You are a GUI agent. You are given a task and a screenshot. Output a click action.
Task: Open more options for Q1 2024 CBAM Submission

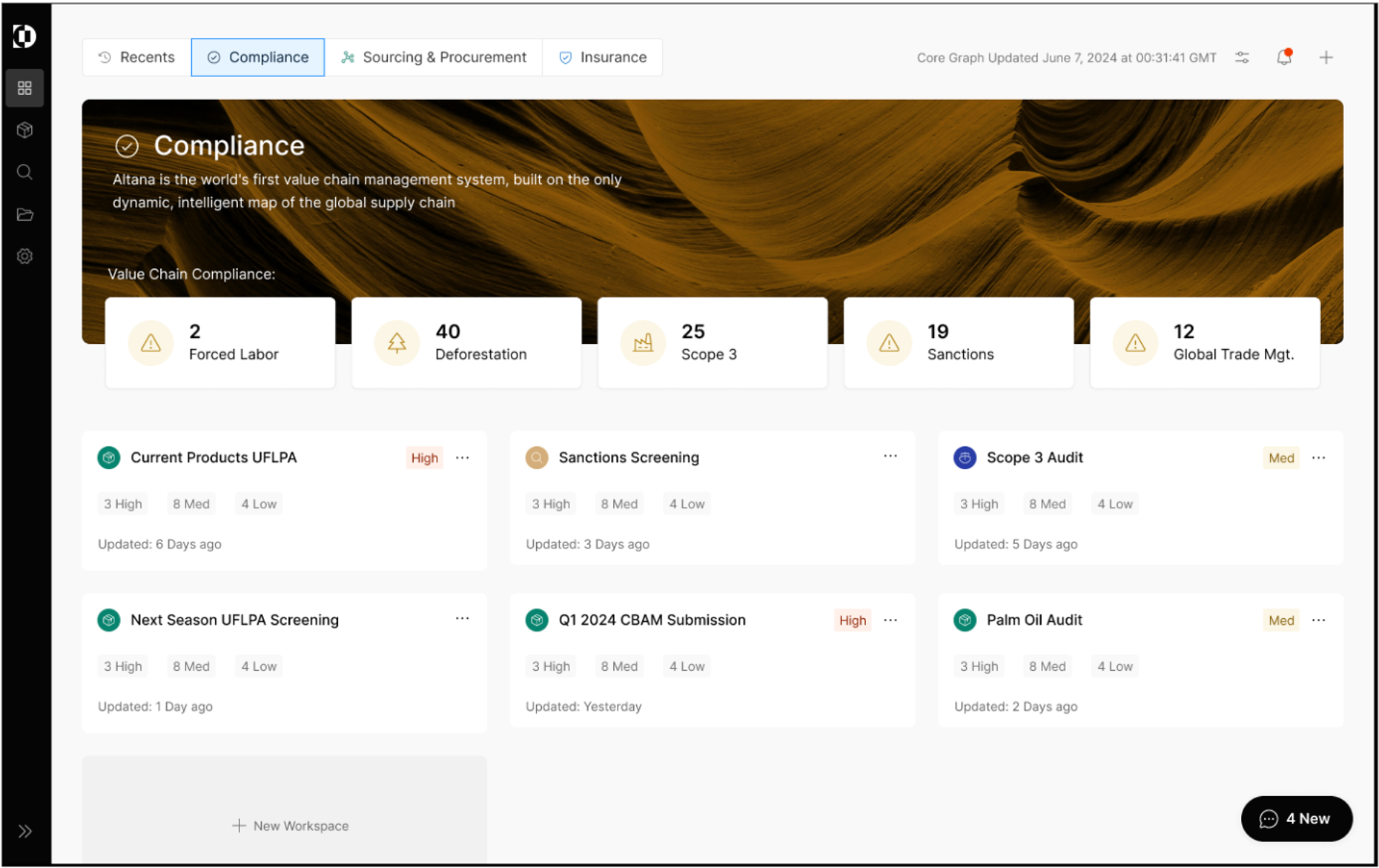click(890, 620)
